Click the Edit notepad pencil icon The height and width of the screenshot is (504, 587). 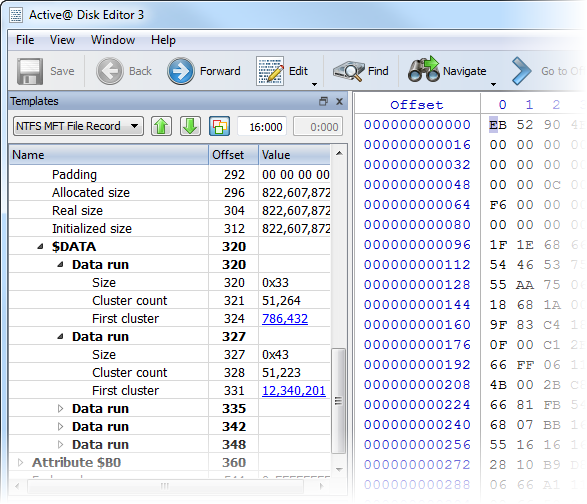pyautogui.click(x=270, y=71)
